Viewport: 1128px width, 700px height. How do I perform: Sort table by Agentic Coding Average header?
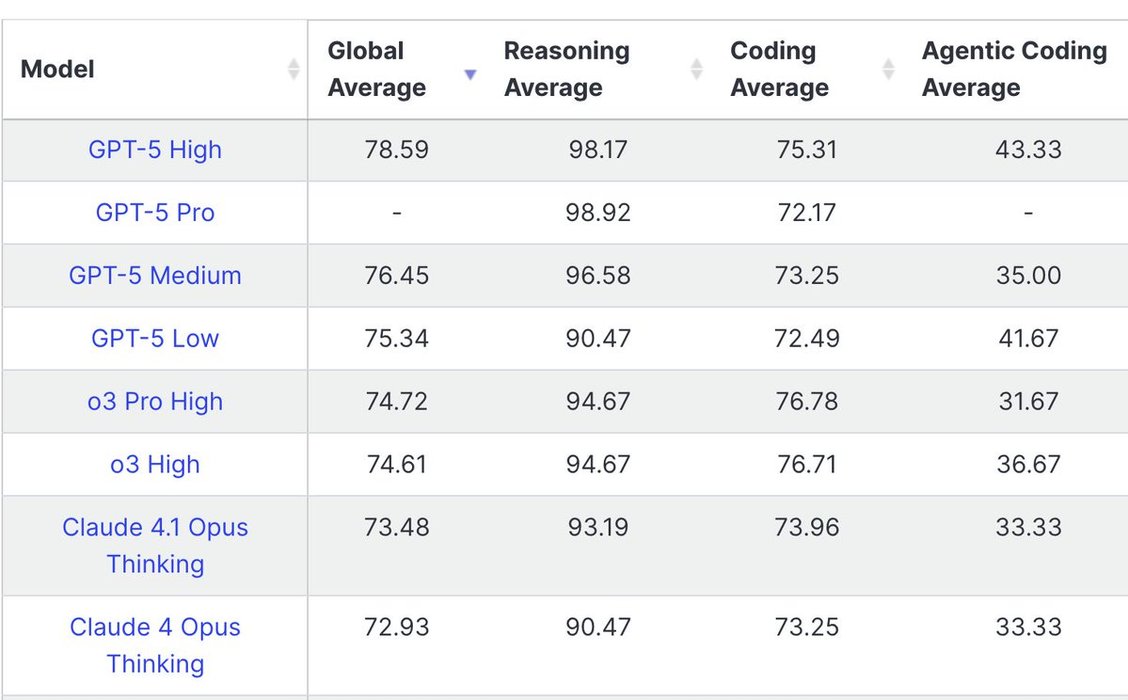tap(1014, 69)
